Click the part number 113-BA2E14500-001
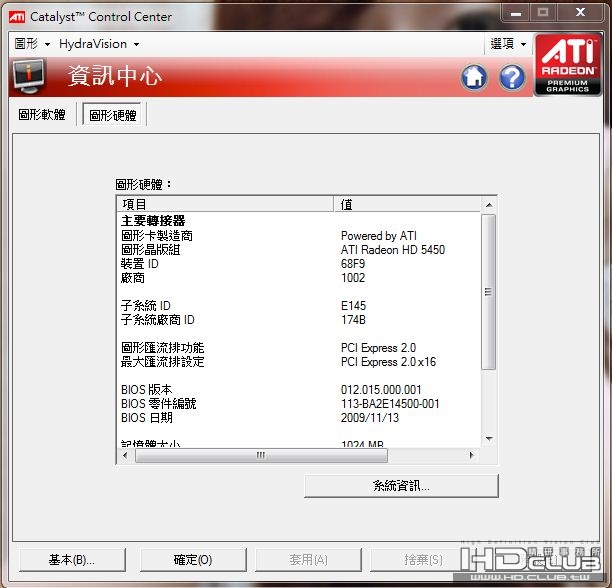612x588 pixels. tap(390, 404)
